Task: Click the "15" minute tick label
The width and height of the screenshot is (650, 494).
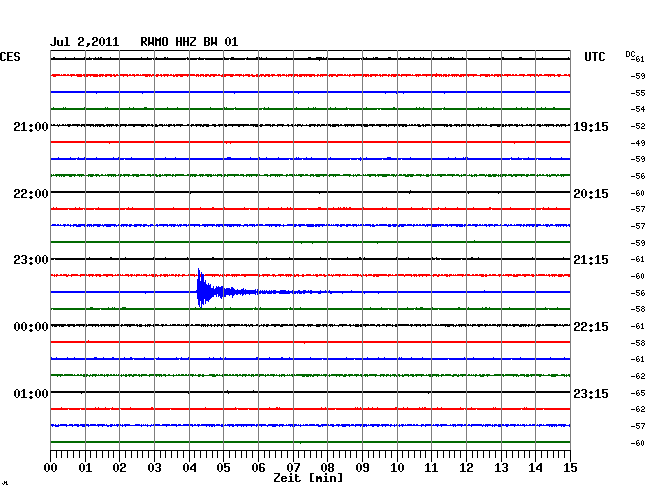Action: coord(570,468)
